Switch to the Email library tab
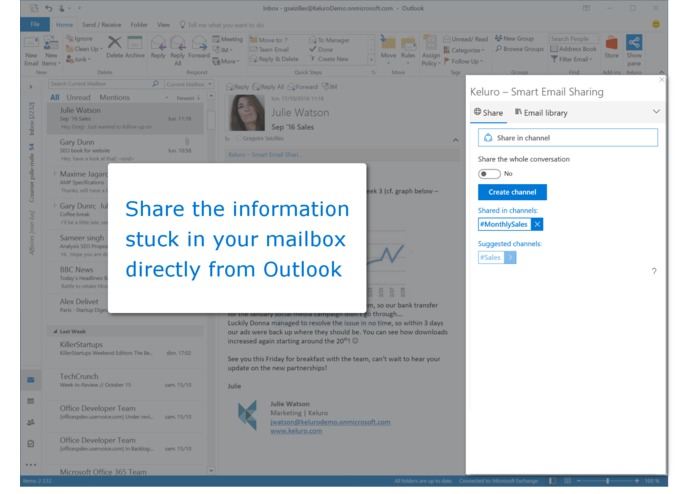This screenshot has height=494, width=695. (x=541, y=113)
